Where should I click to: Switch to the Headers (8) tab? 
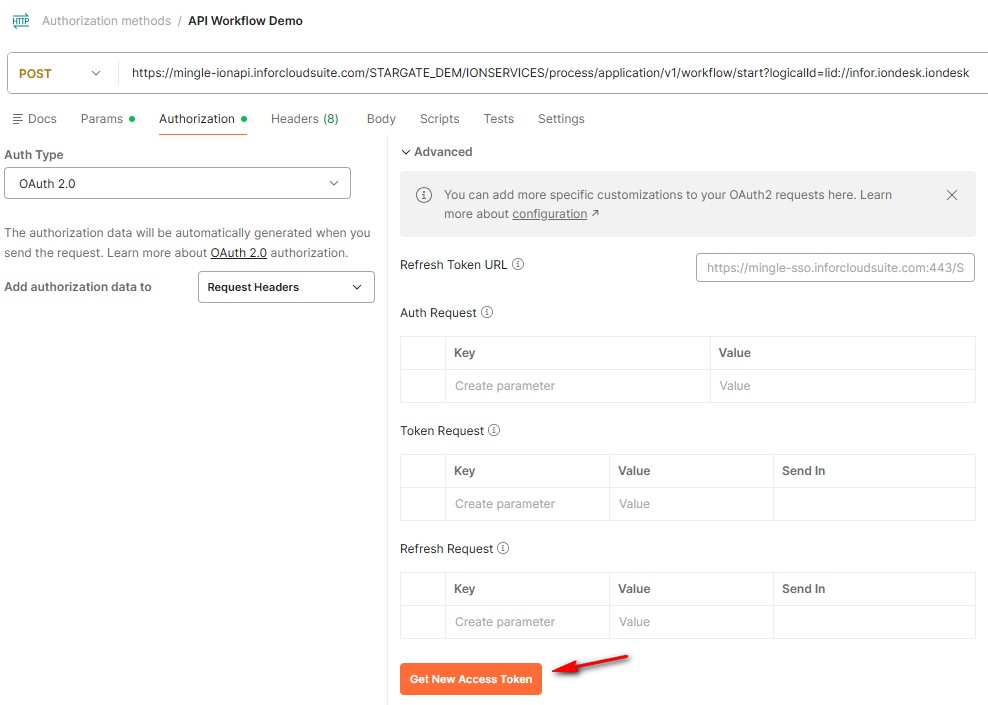coord(304,119)
